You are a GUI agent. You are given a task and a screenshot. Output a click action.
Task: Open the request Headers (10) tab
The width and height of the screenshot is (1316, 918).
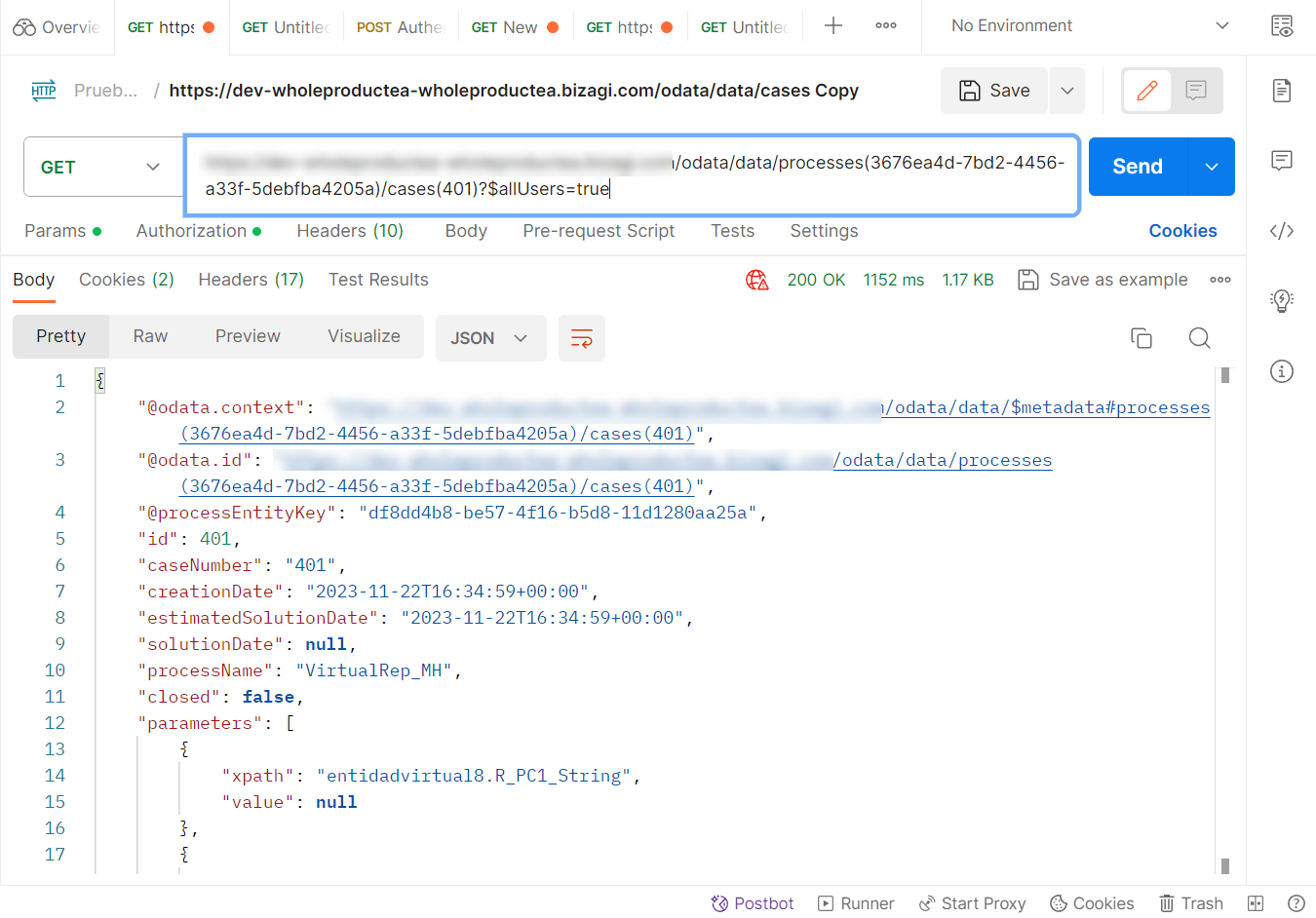click(350, 231)
